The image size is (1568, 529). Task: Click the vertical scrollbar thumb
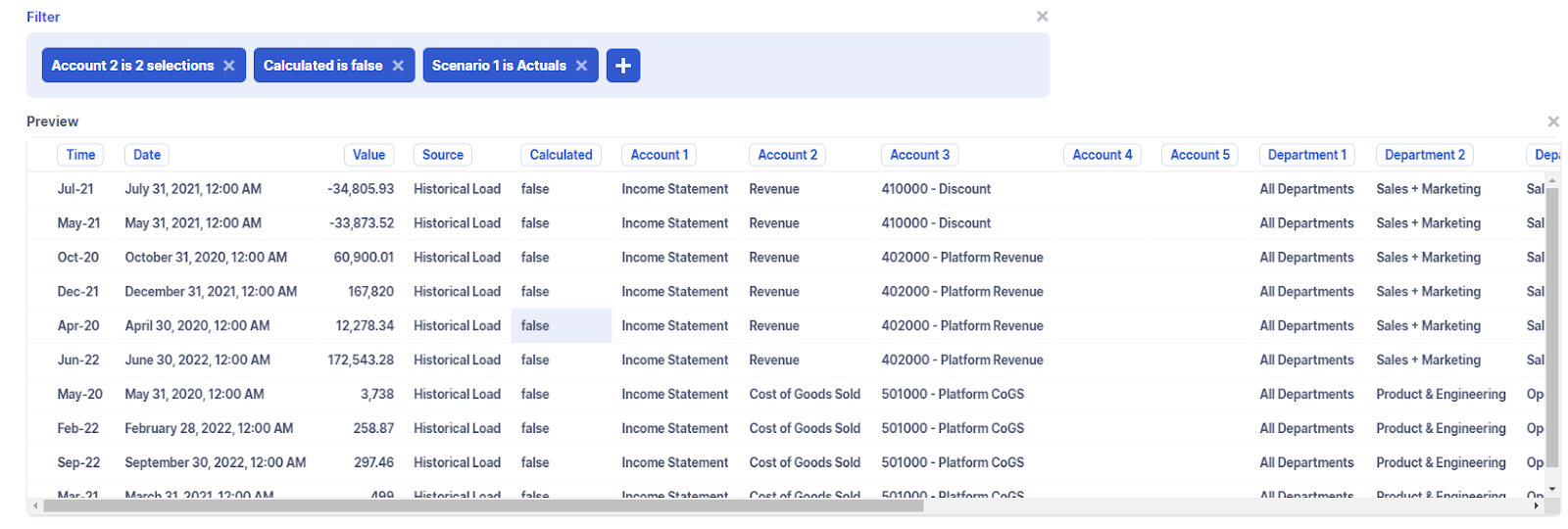click(x=1552, y=329)
